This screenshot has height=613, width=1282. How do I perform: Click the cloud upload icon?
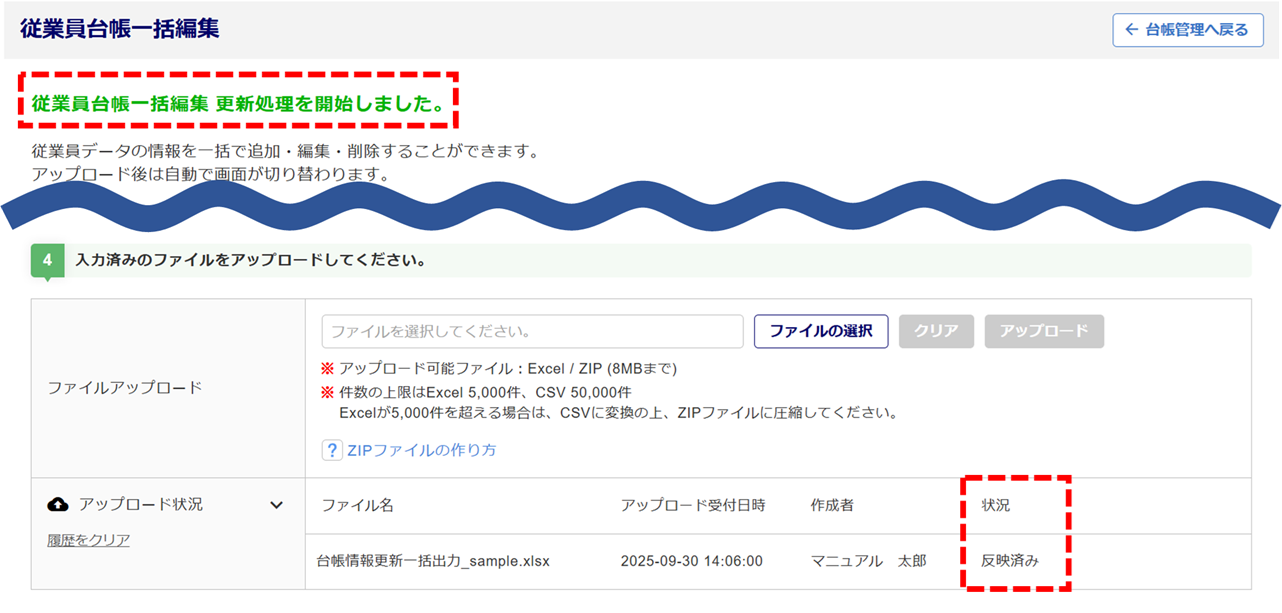tap(59, 504)
